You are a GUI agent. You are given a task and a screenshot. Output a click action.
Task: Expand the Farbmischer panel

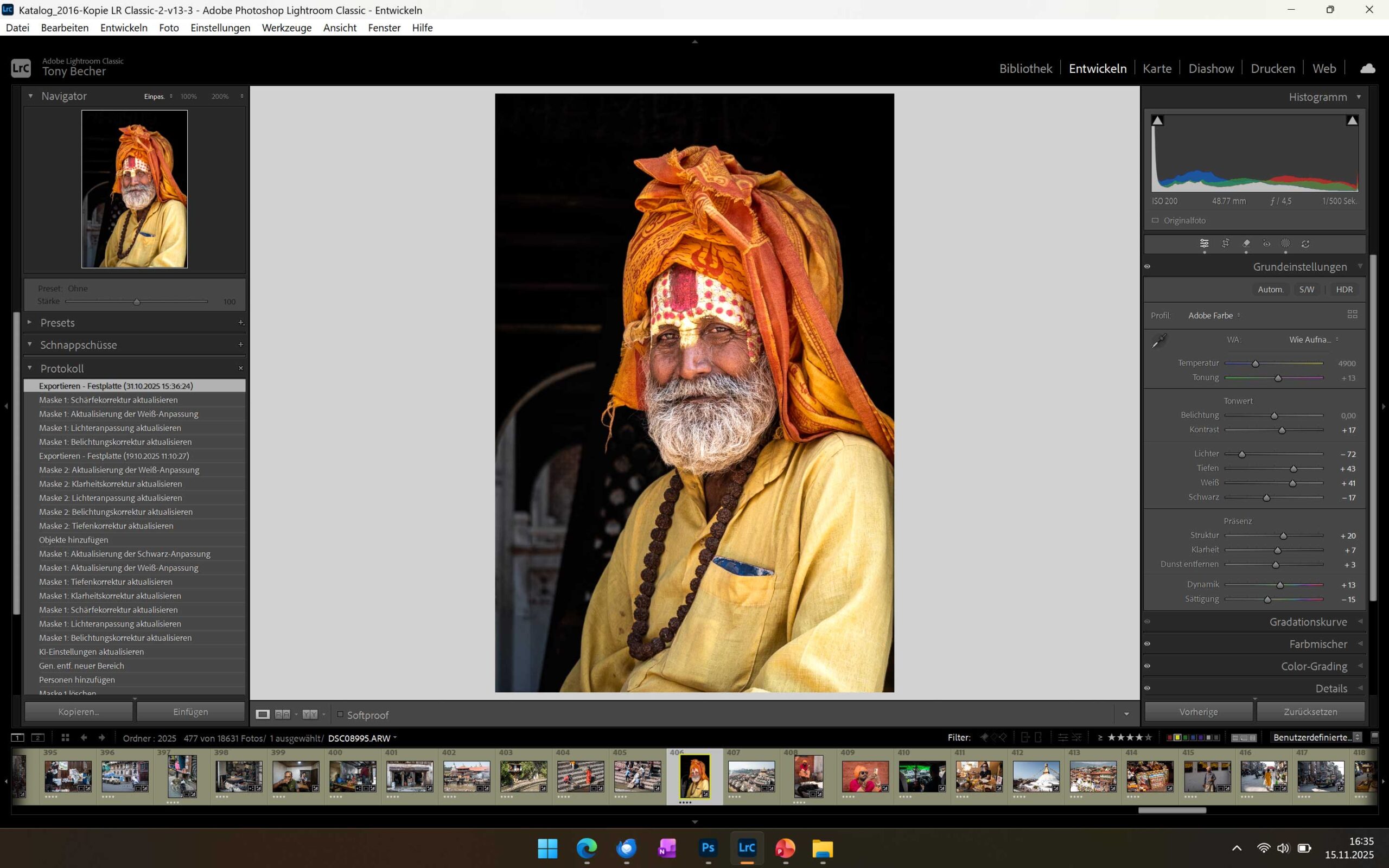(x=1318, y=644)
